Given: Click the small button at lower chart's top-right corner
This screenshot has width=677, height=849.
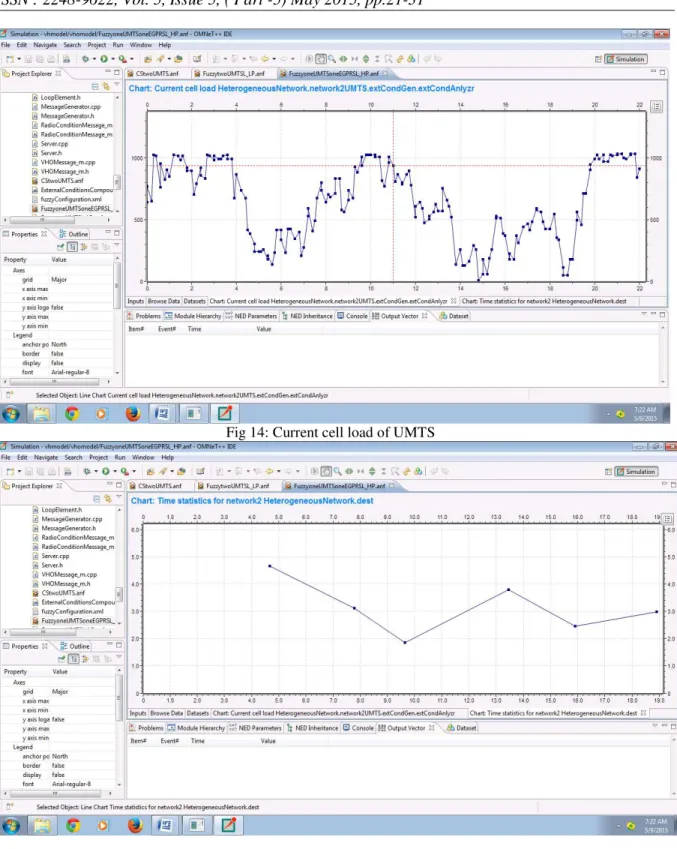Looking at the screenshot, I should (668, 519).
